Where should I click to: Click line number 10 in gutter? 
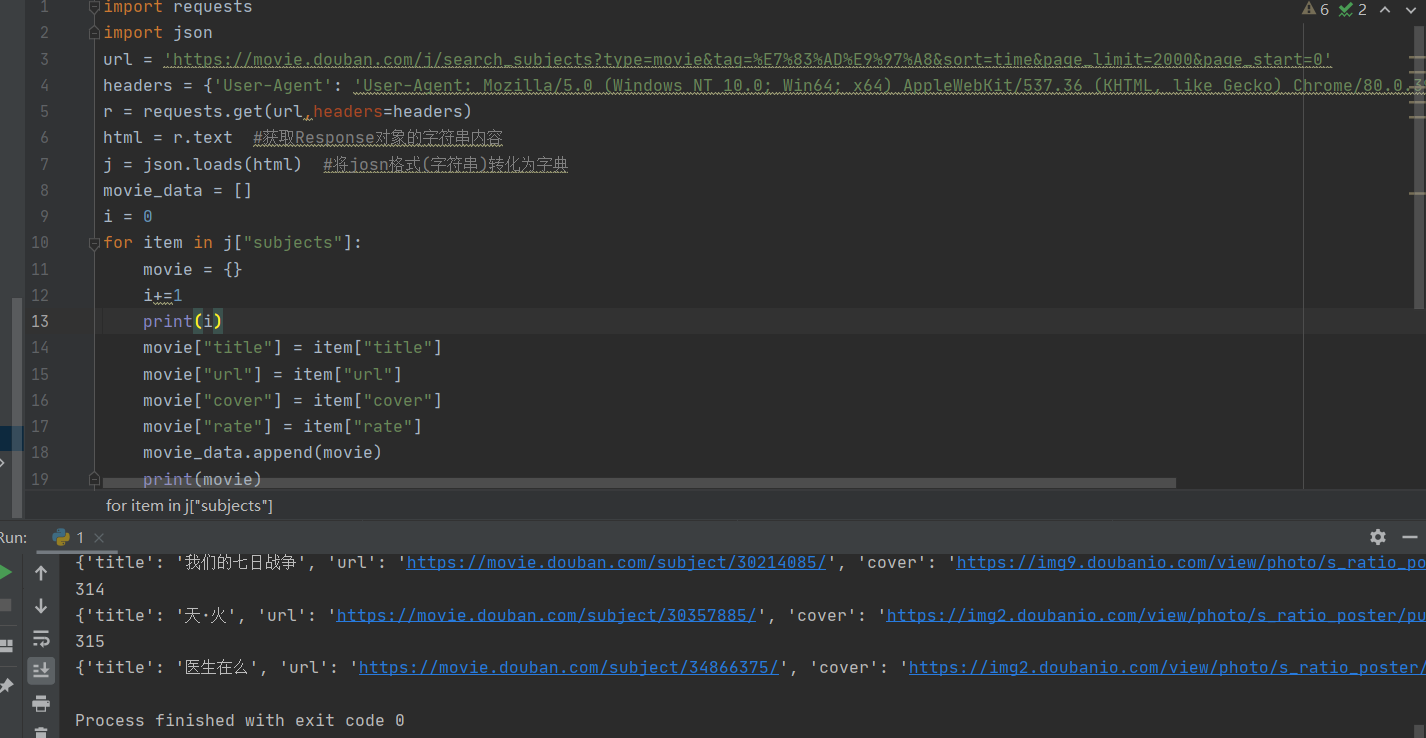(x=39, y=242)
